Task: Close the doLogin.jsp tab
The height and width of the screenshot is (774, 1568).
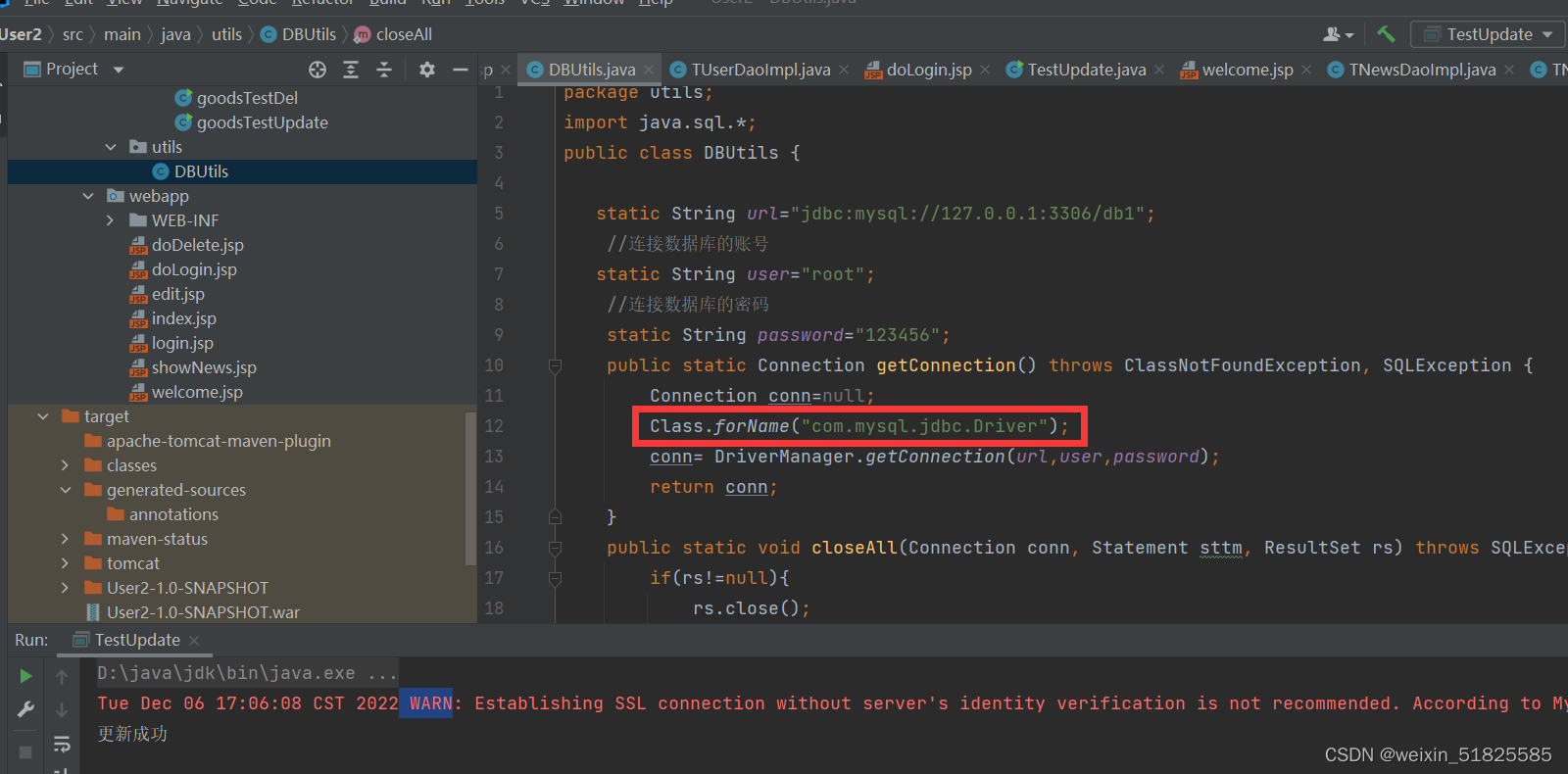Action: point(985,70)
